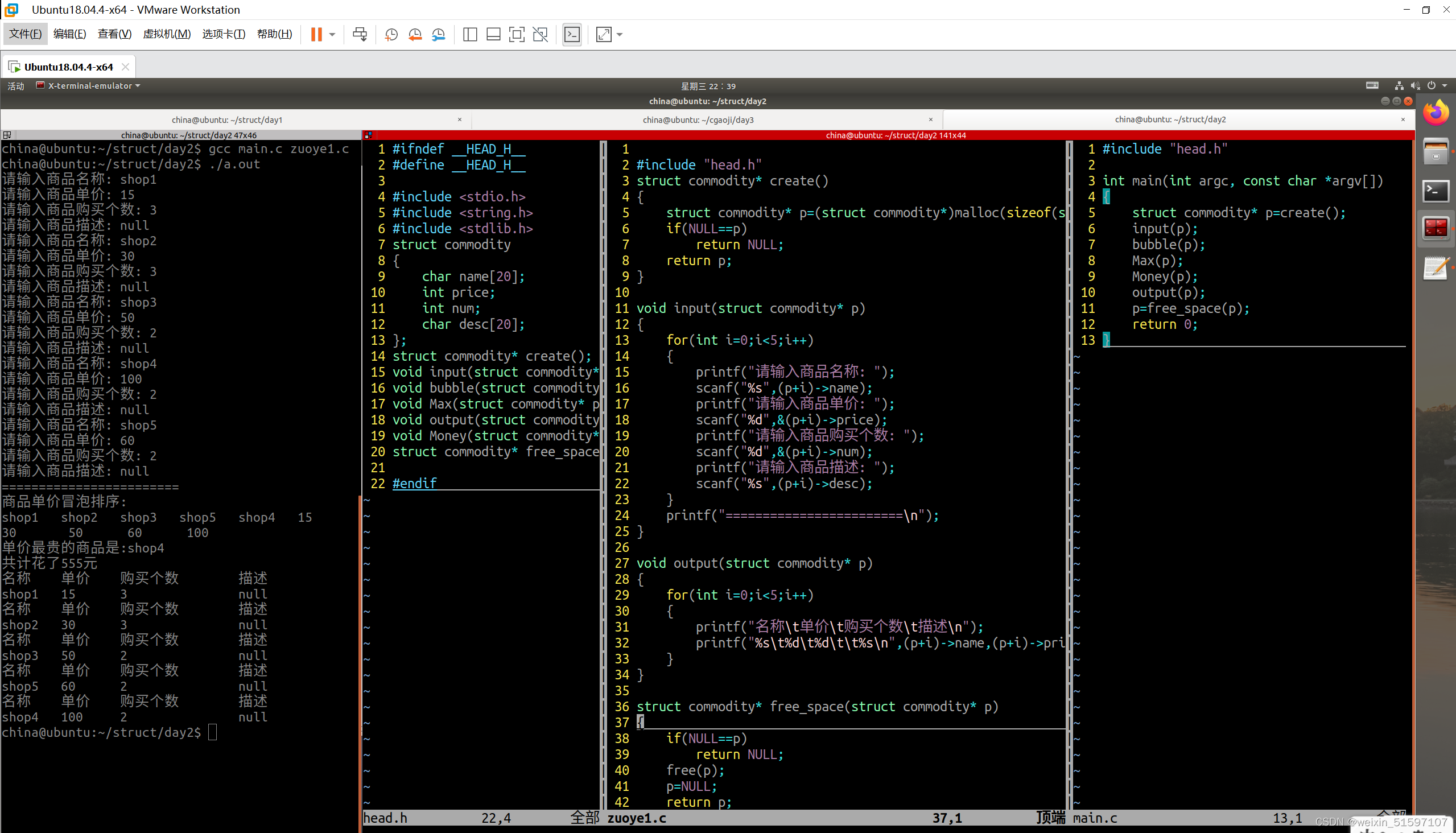Image resolution: width=1456 pixels, height=833 pixels.
Task: Open the 虚拟机(M) menu
Action: tap(167, 34)
